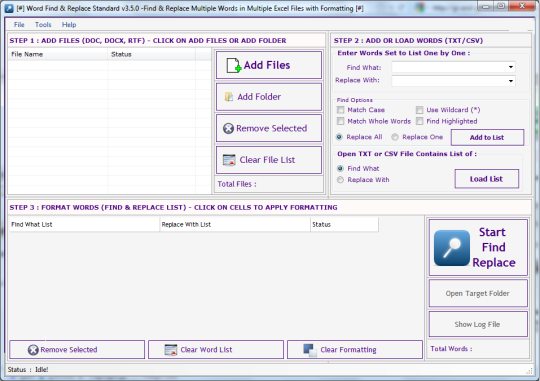Click the Add Files document icon
Image resolution: width=540 pixels, height=381 pixels.
pyautogui.click(x=234, y=65)
